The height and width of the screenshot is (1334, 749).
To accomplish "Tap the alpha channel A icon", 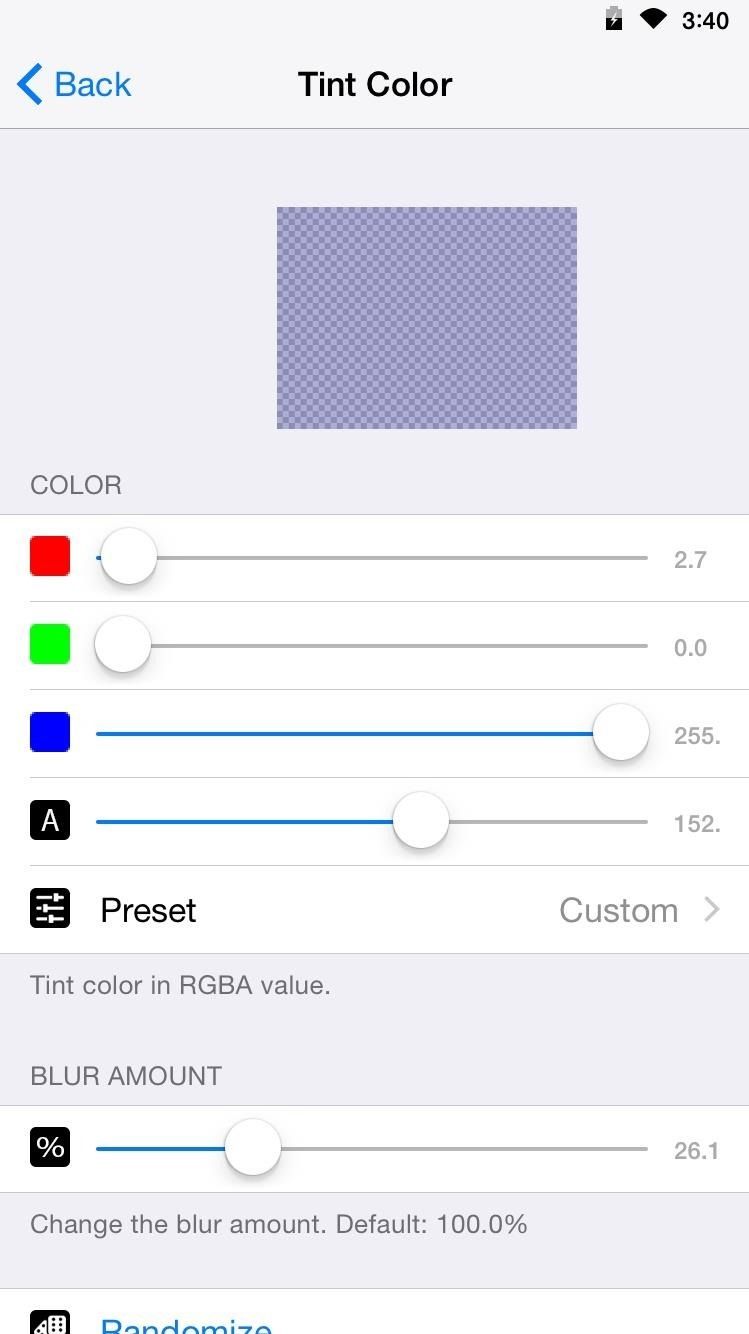I will [50, 821].
